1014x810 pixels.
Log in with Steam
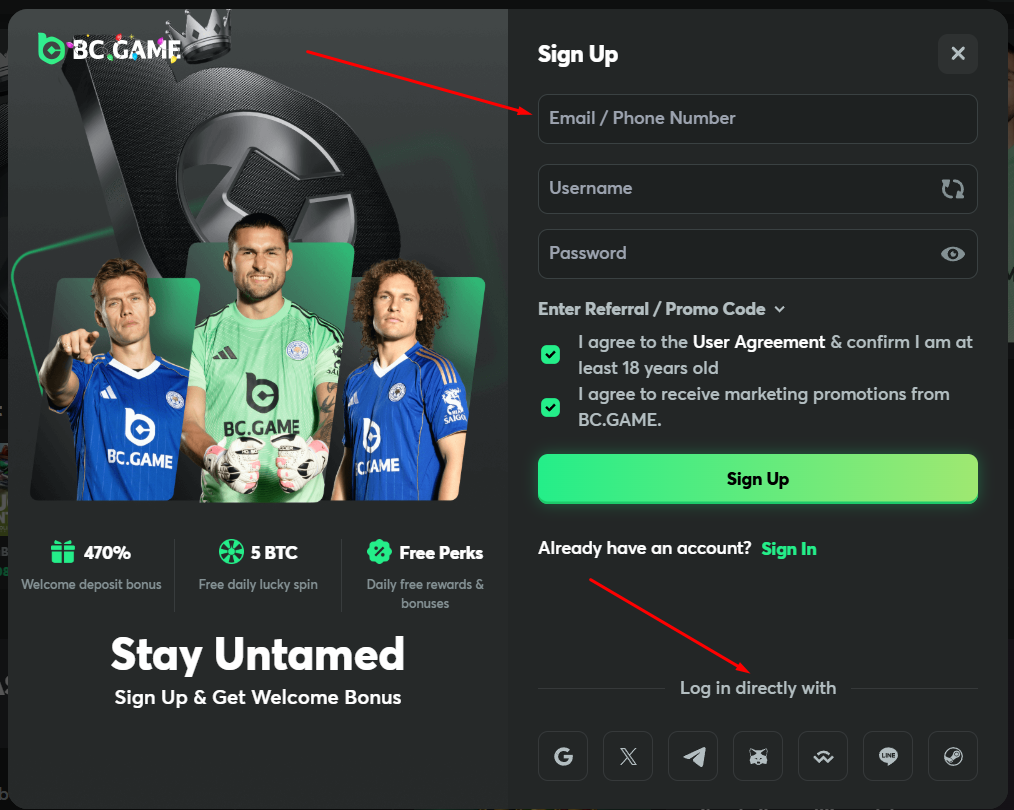pos(953,756)
